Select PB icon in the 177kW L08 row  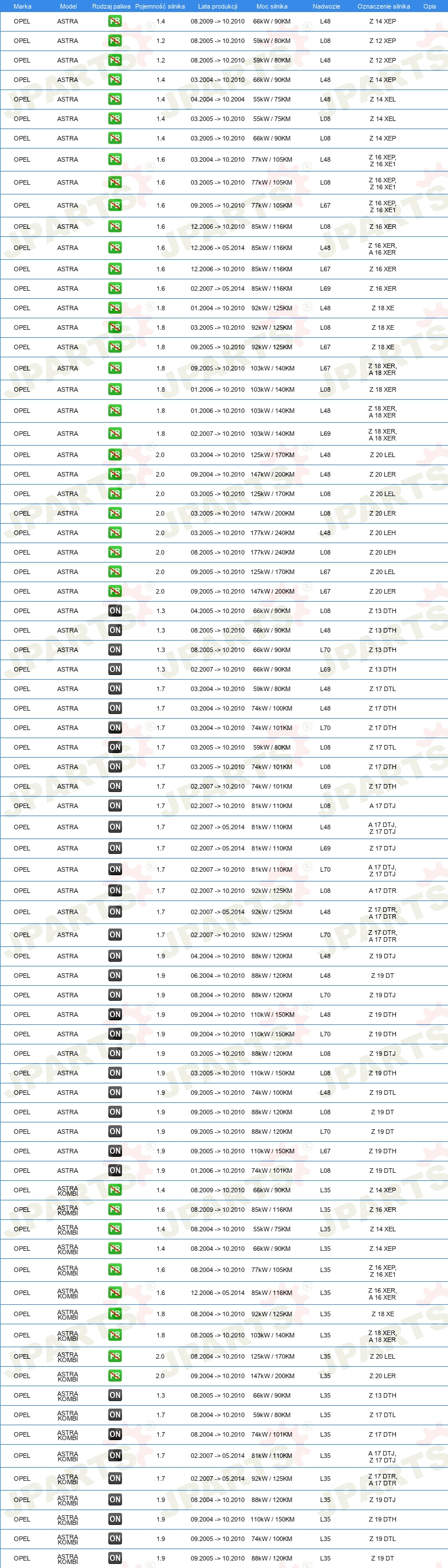(114, 552)
